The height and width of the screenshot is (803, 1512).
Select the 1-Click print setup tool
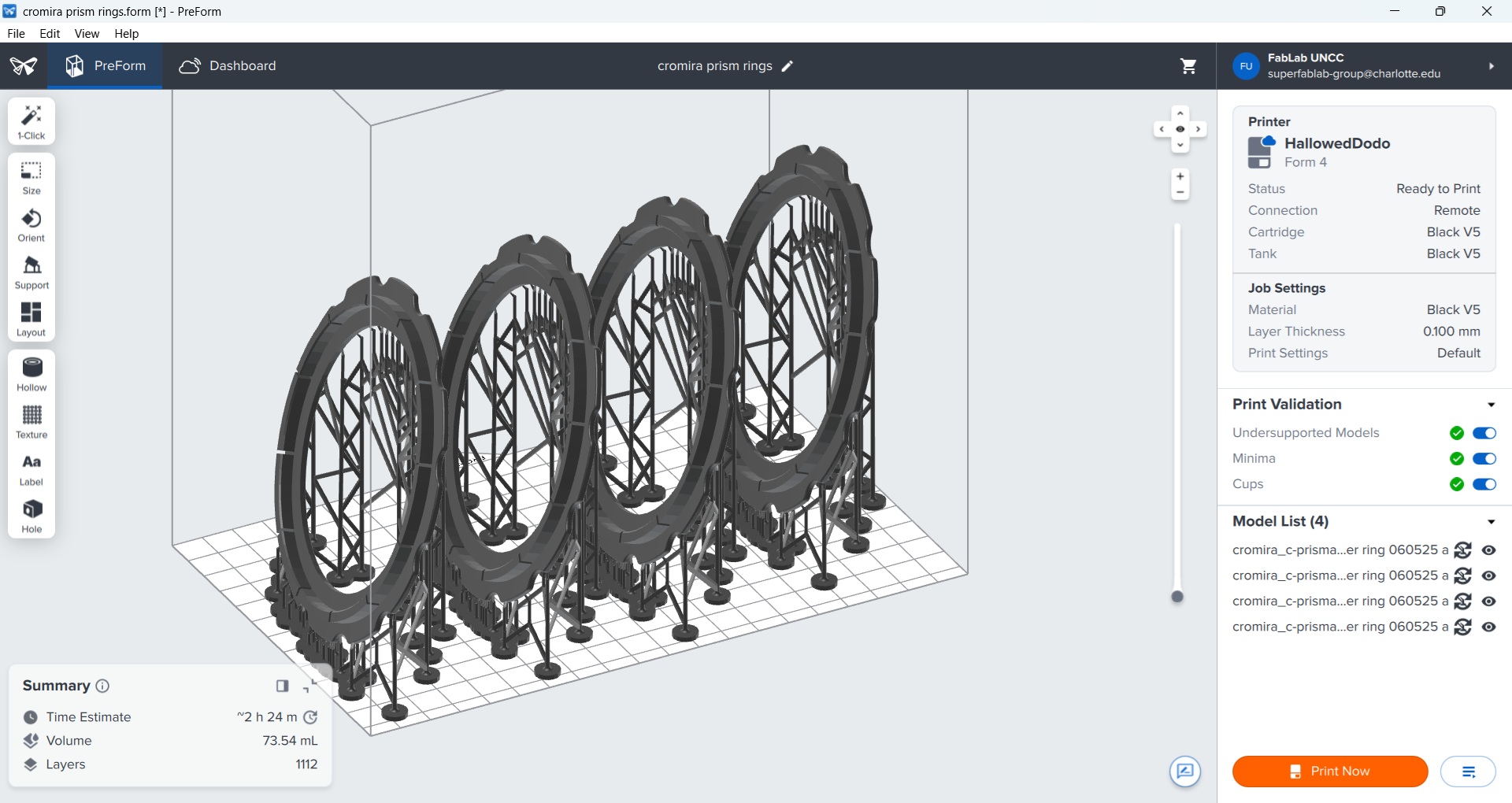pyautogui.click(x=31, y=122)
